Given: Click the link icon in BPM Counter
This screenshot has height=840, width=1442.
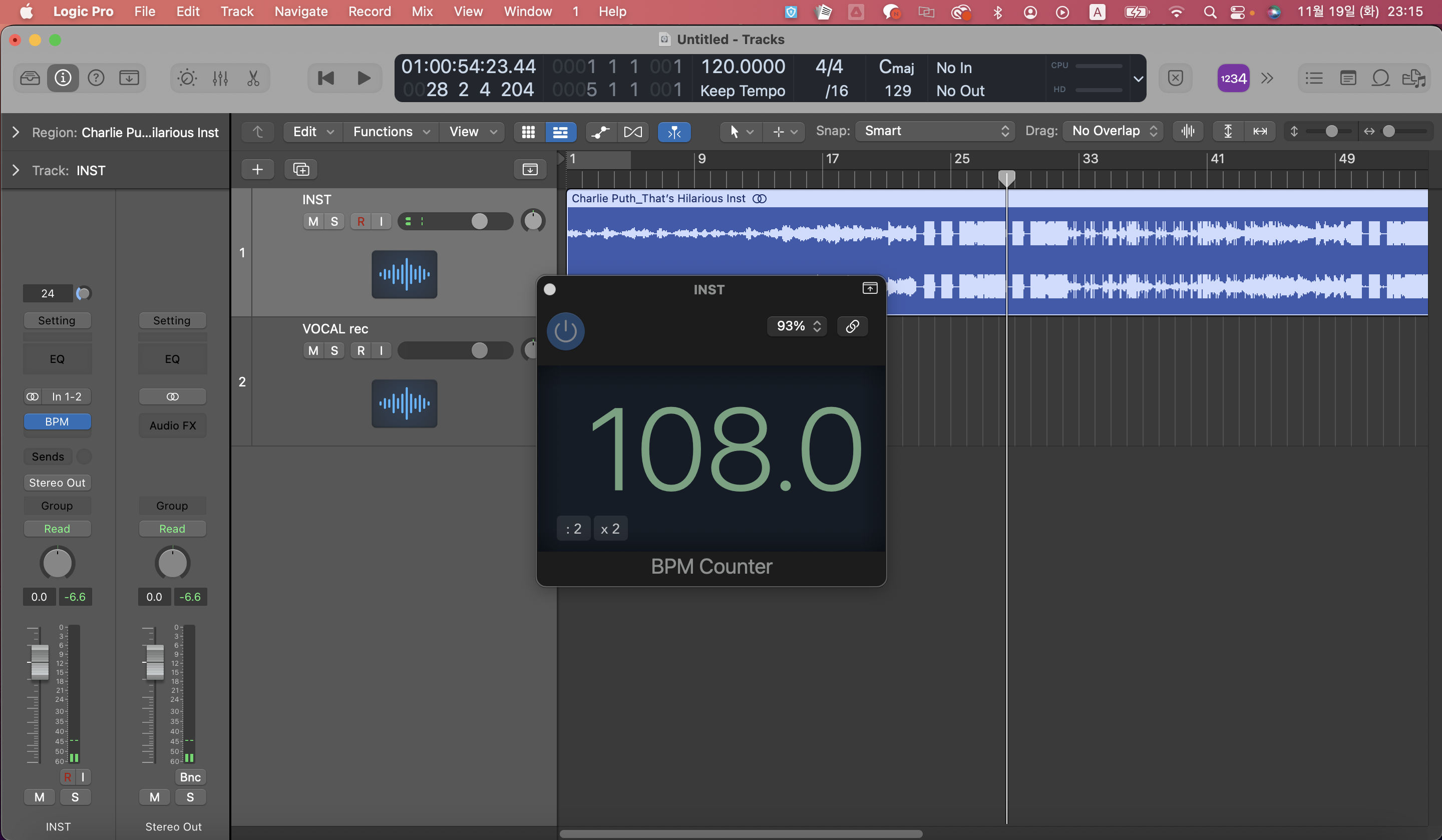Looking at the screenshot, I should pos(852,326).
